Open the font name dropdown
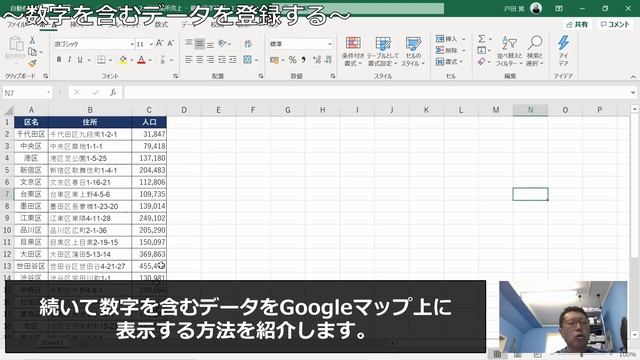Screen dimensions: 640x360 [132, 44]
